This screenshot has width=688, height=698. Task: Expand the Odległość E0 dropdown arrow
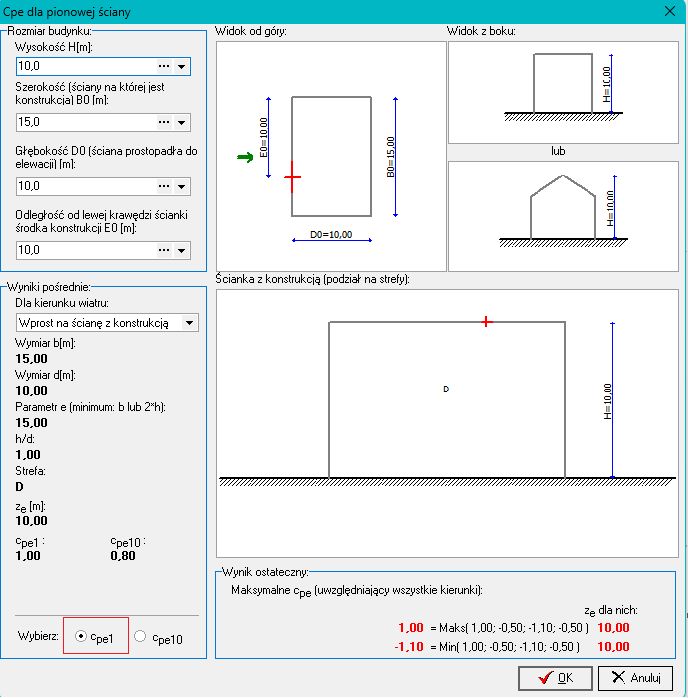[182, 250]
